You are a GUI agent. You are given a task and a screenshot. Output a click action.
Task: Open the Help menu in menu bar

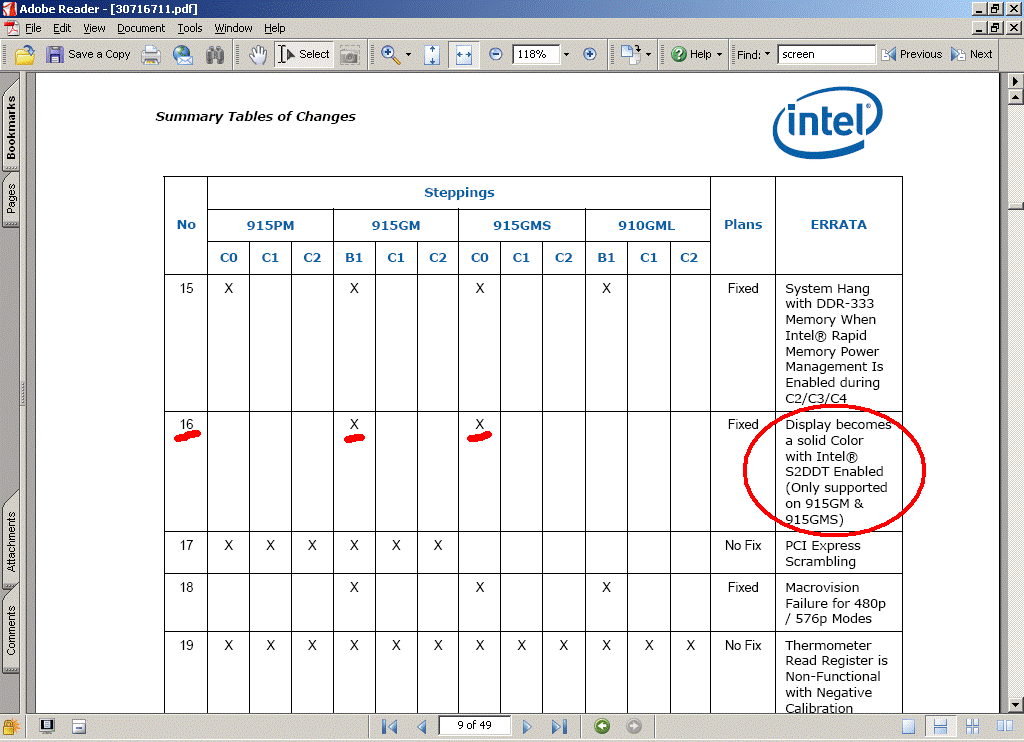274,28
